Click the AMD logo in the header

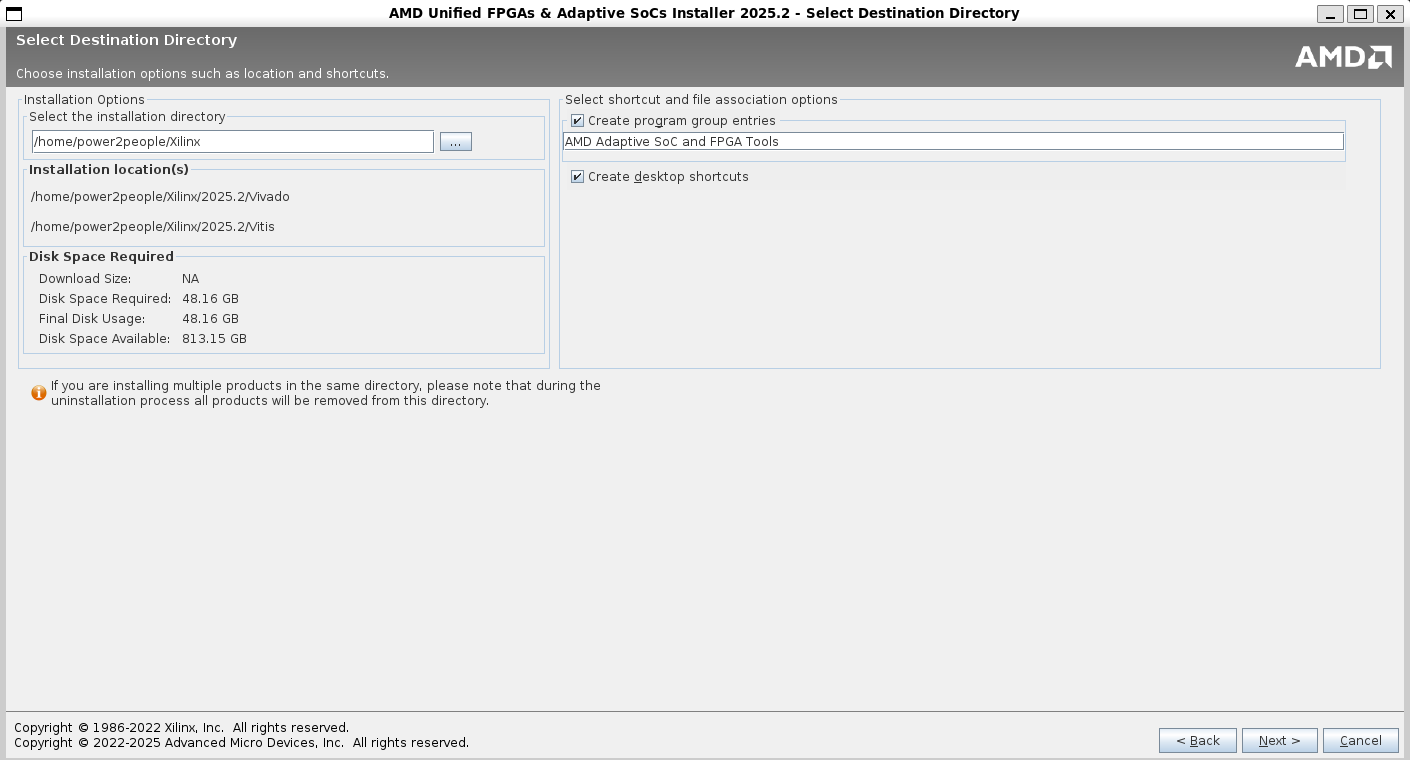click(1343, 57)
